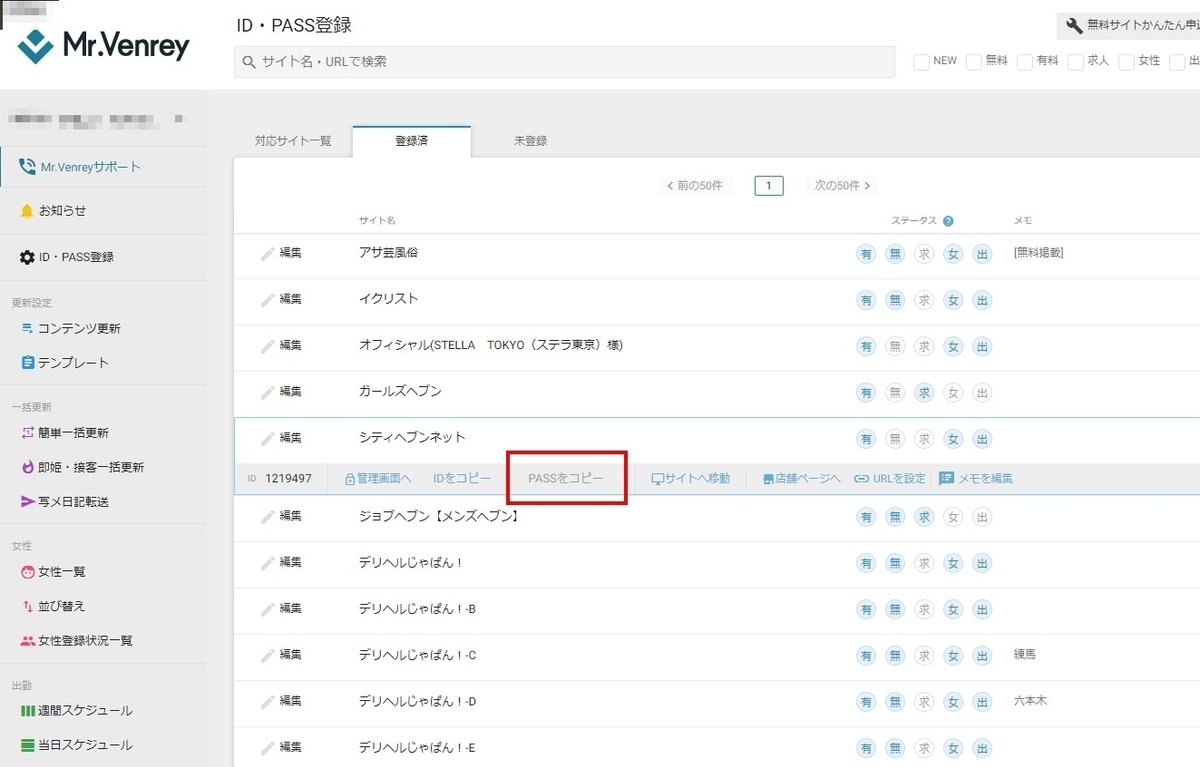Go to 次の50件 next page

pyautogui.click(x=842, y=185)
